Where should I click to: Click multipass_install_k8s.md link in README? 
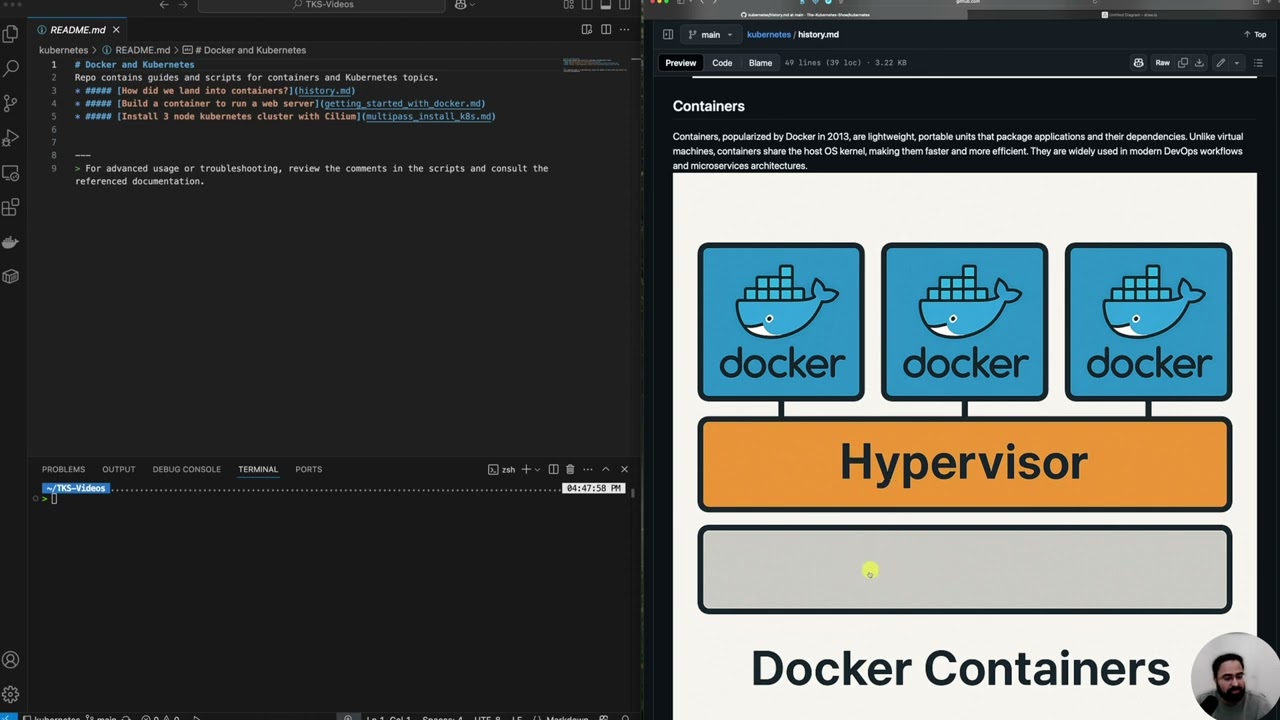[428, 117]
